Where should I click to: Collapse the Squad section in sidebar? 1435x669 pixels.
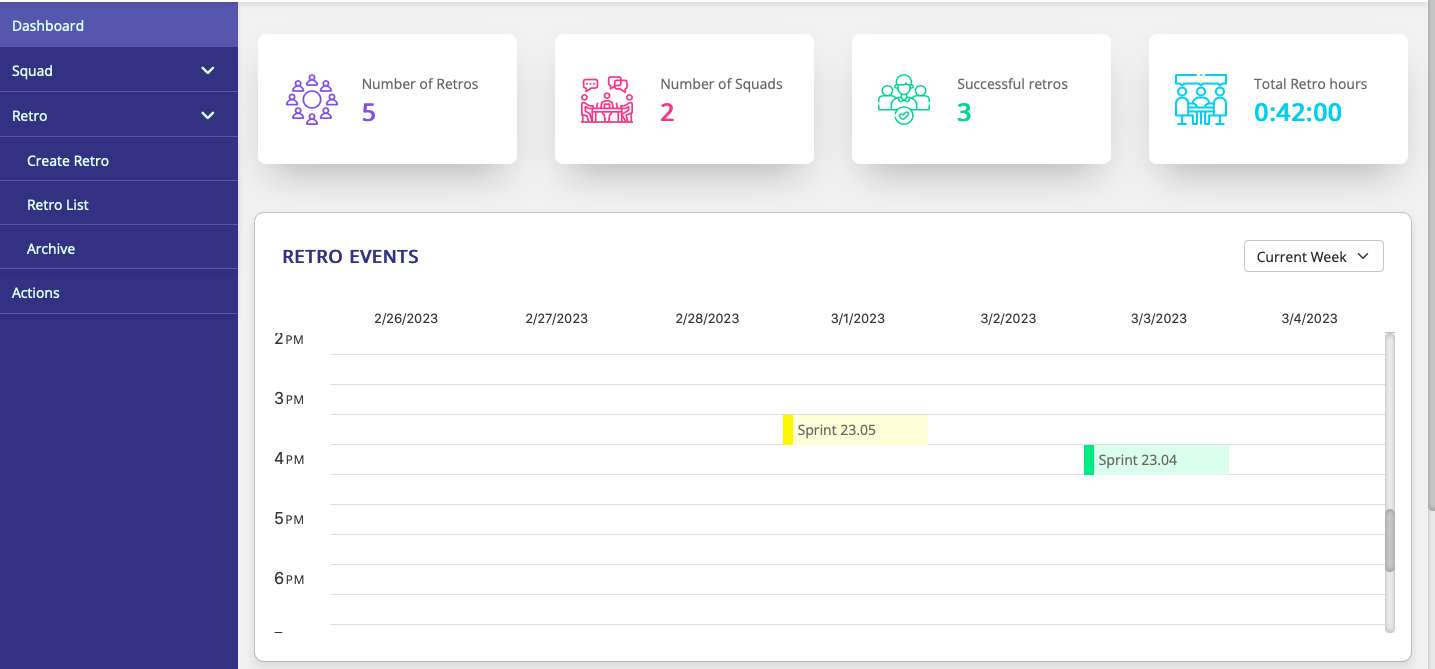point(207,70)
